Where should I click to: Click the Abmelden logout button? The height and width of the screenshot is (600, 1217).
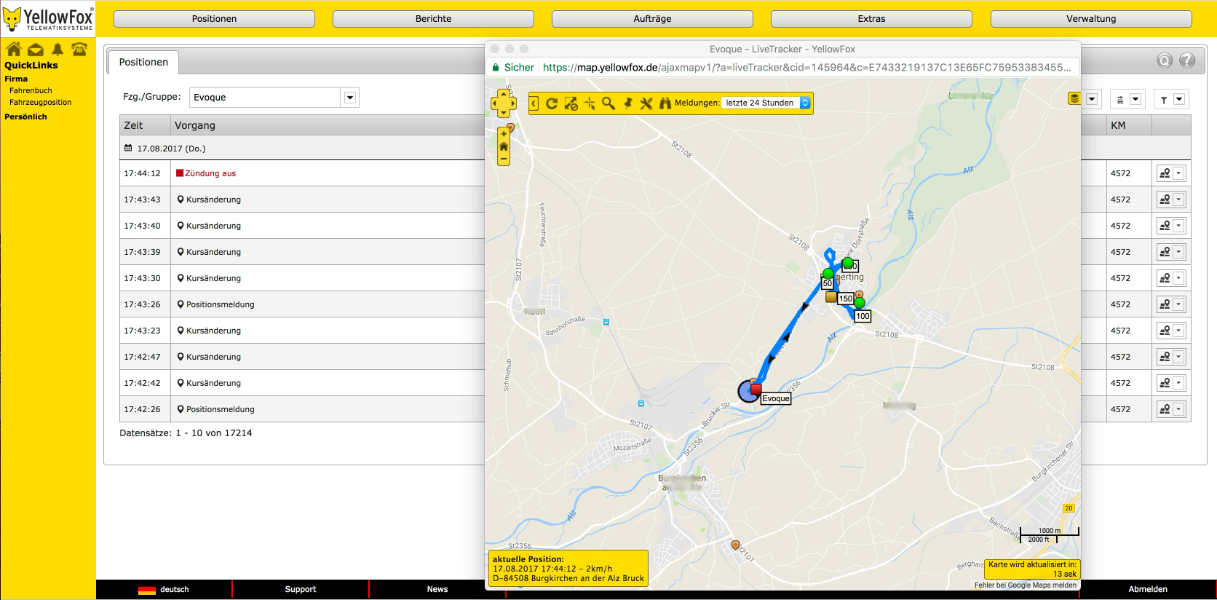pos(1148,589)
